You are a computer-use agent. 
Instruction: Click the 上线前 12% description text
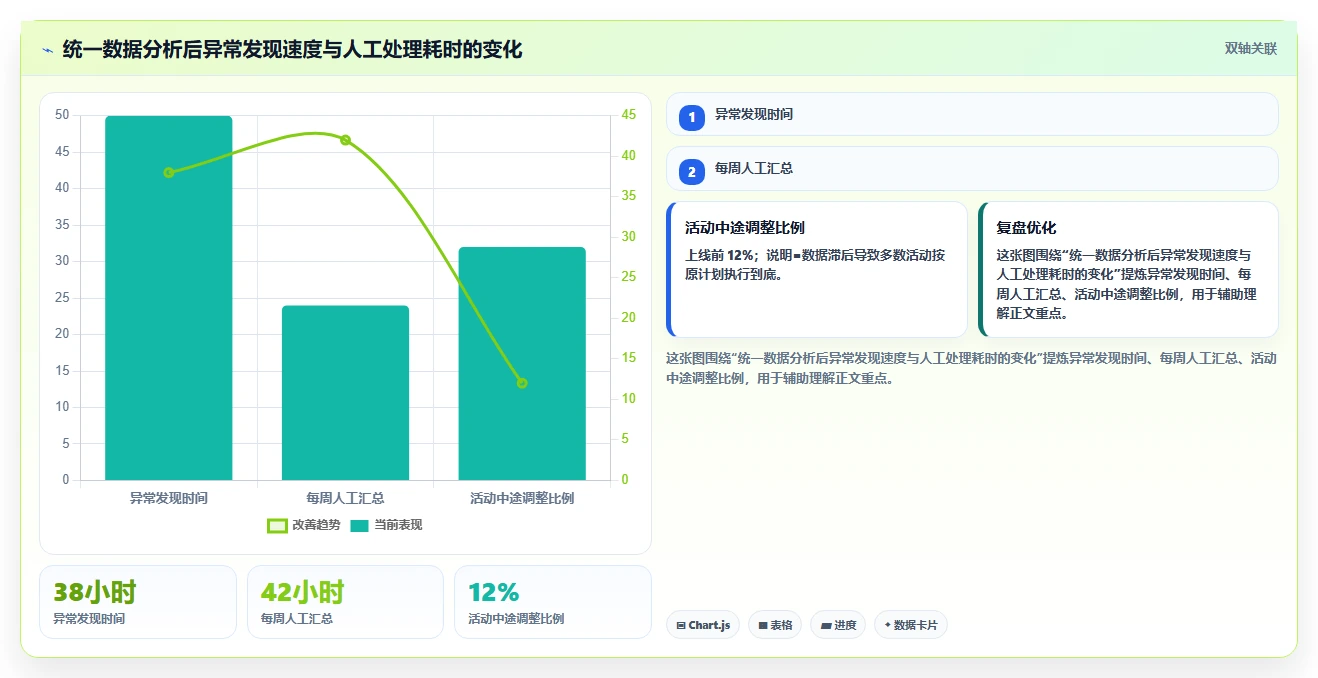[x=815, y=265]
